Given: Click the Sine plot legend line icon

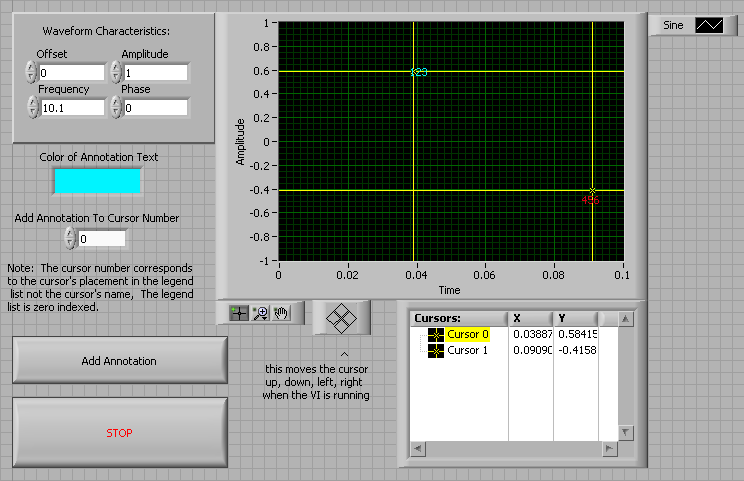Looking at the screenshot, I should [x=709, y=25].
